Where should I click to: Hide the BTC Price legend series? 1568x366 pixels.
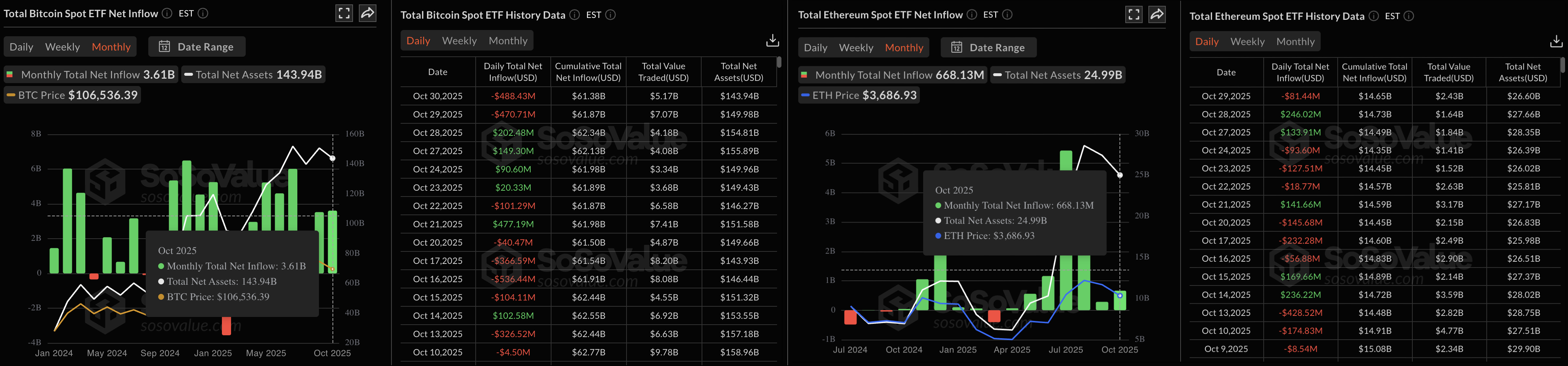pos(73,96)
